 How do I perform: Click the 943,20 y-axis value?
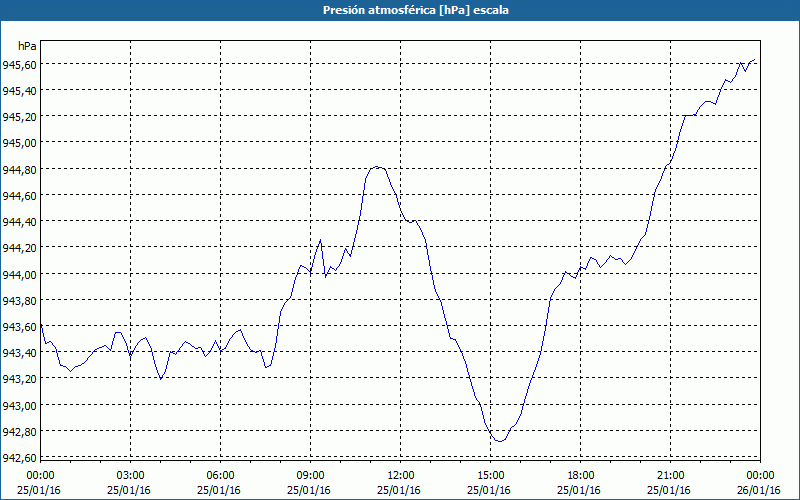point(19,379)
